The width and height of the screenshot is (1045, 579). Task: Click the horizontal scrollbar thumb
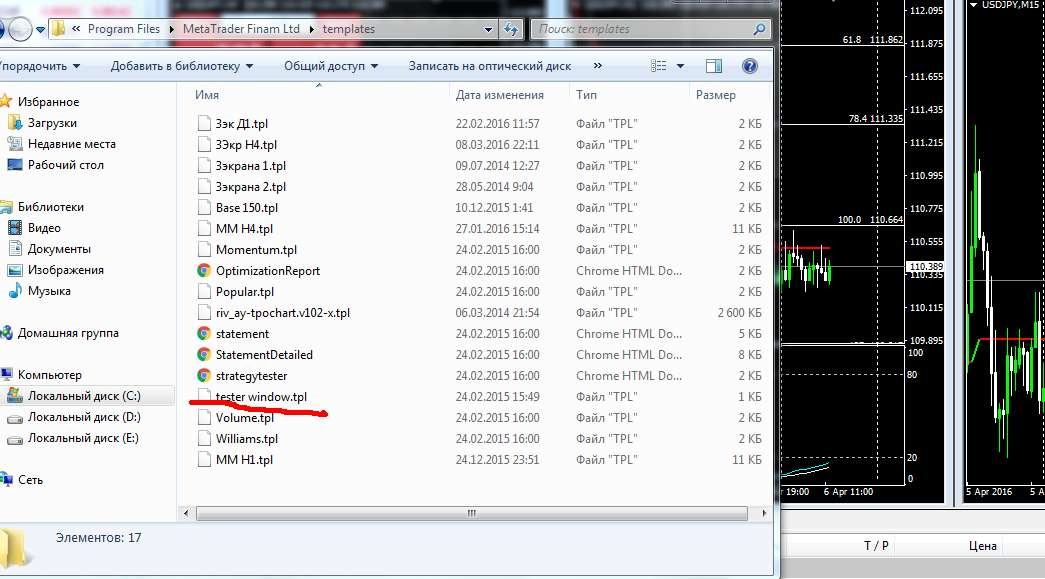pos(472,513)
